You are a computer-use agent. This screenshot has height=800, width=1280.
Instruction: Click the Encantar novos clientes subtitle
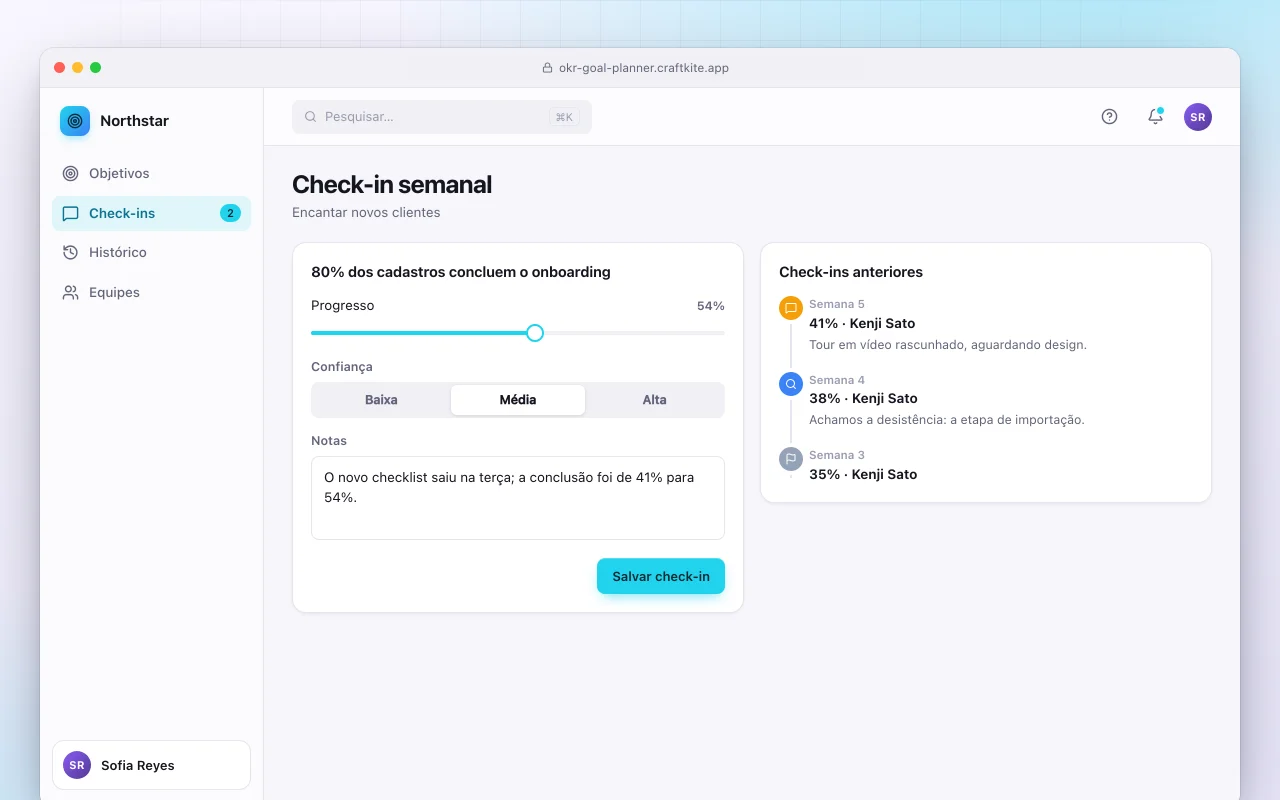(x=366, y=212)
